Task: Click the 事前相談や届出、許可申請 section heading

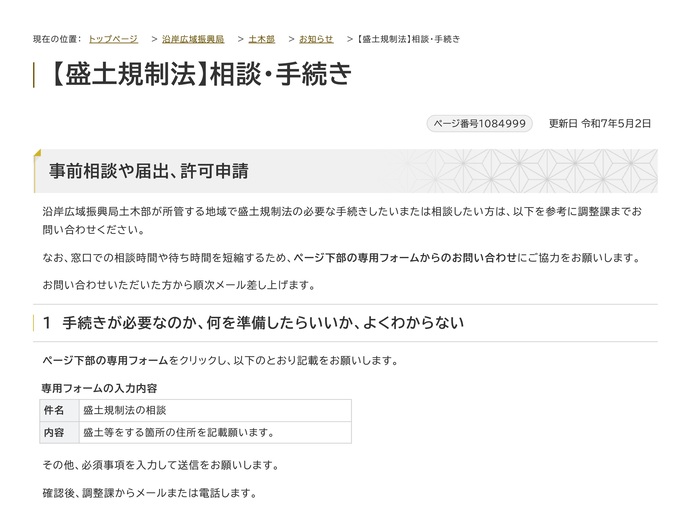Action: [149, 171]
